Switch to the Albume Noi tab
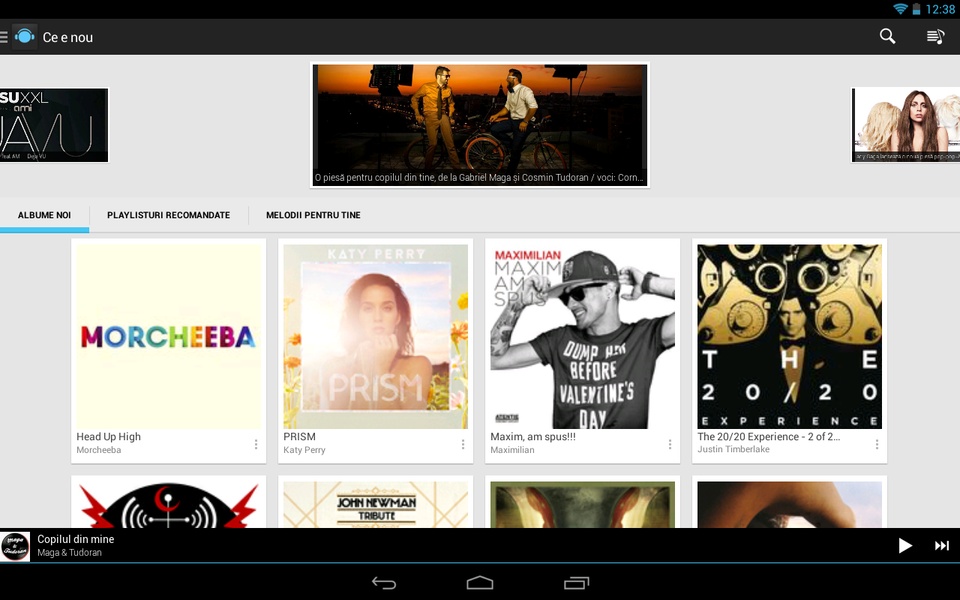960x600 pixels. [44, 216]
